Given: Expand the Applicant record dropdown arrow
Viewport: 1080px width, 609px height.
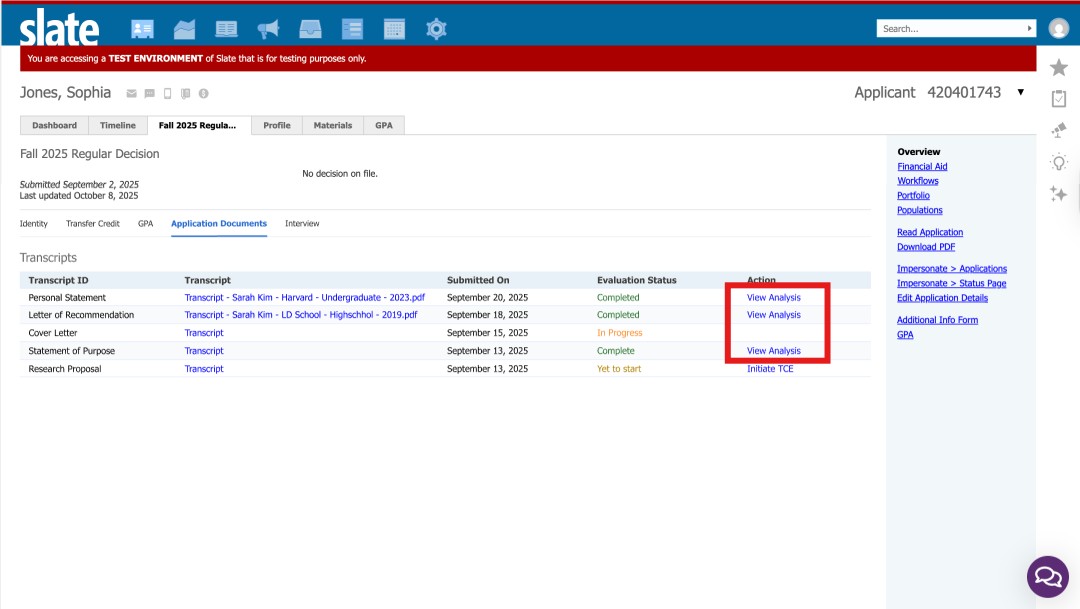Looking at the screenshot, I should coord(1020,92).
